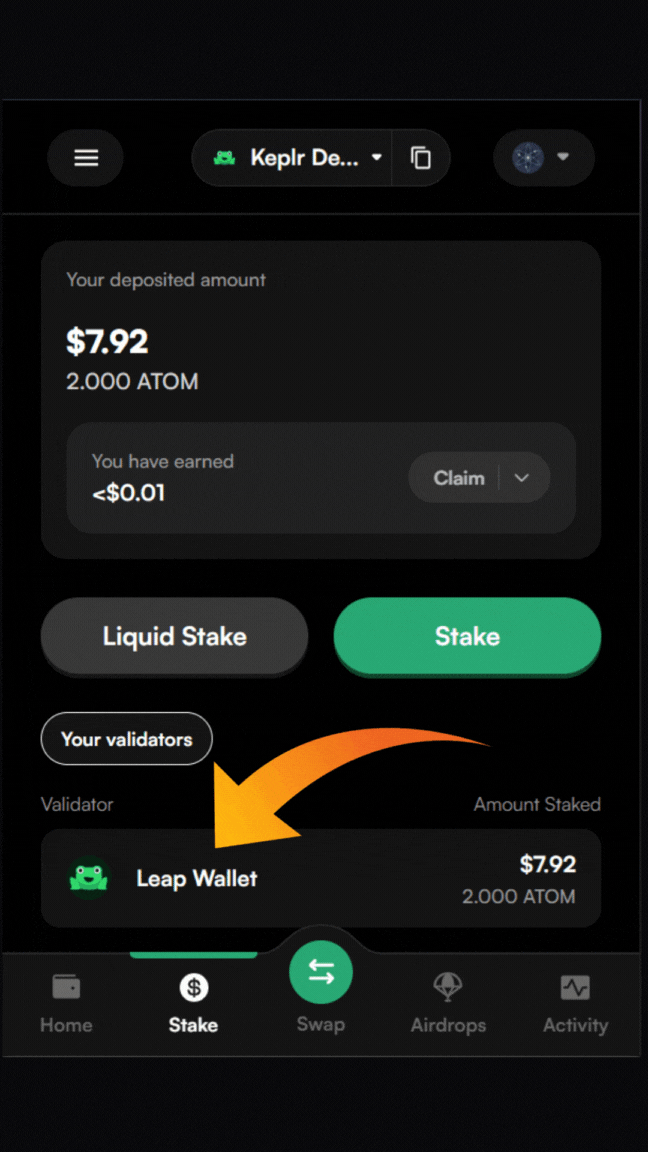
Task: Open the hamburger menu
Action: pyautogui.click(x=86, y=158)
